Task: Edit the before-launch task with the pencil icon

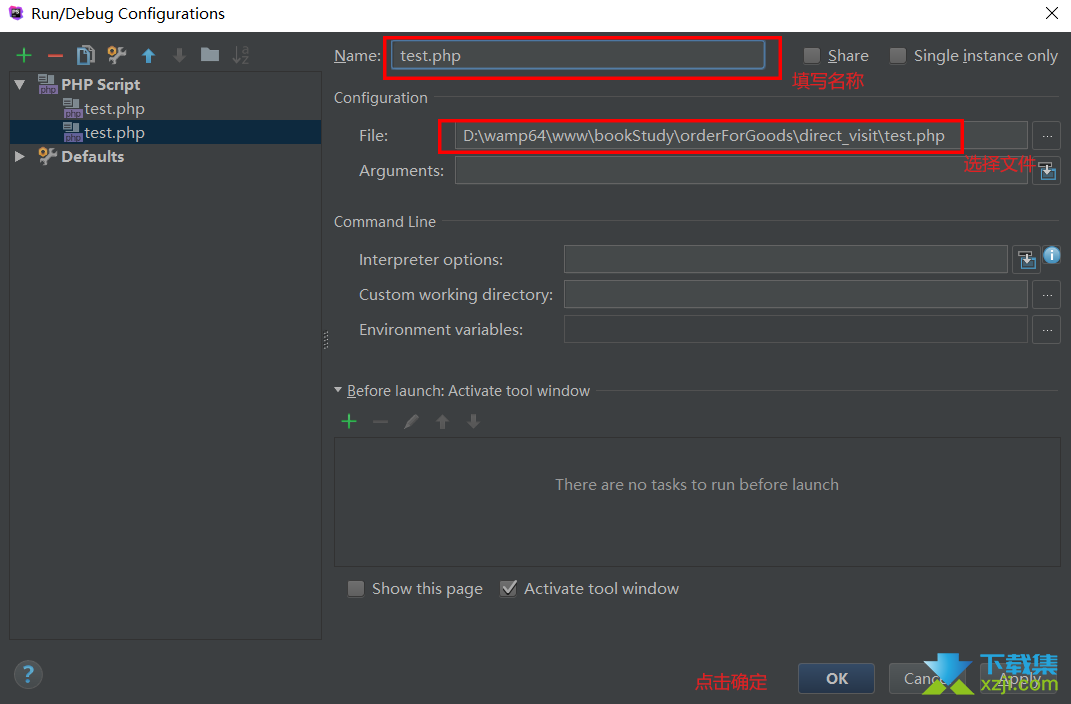Action: tap(411, 421)
